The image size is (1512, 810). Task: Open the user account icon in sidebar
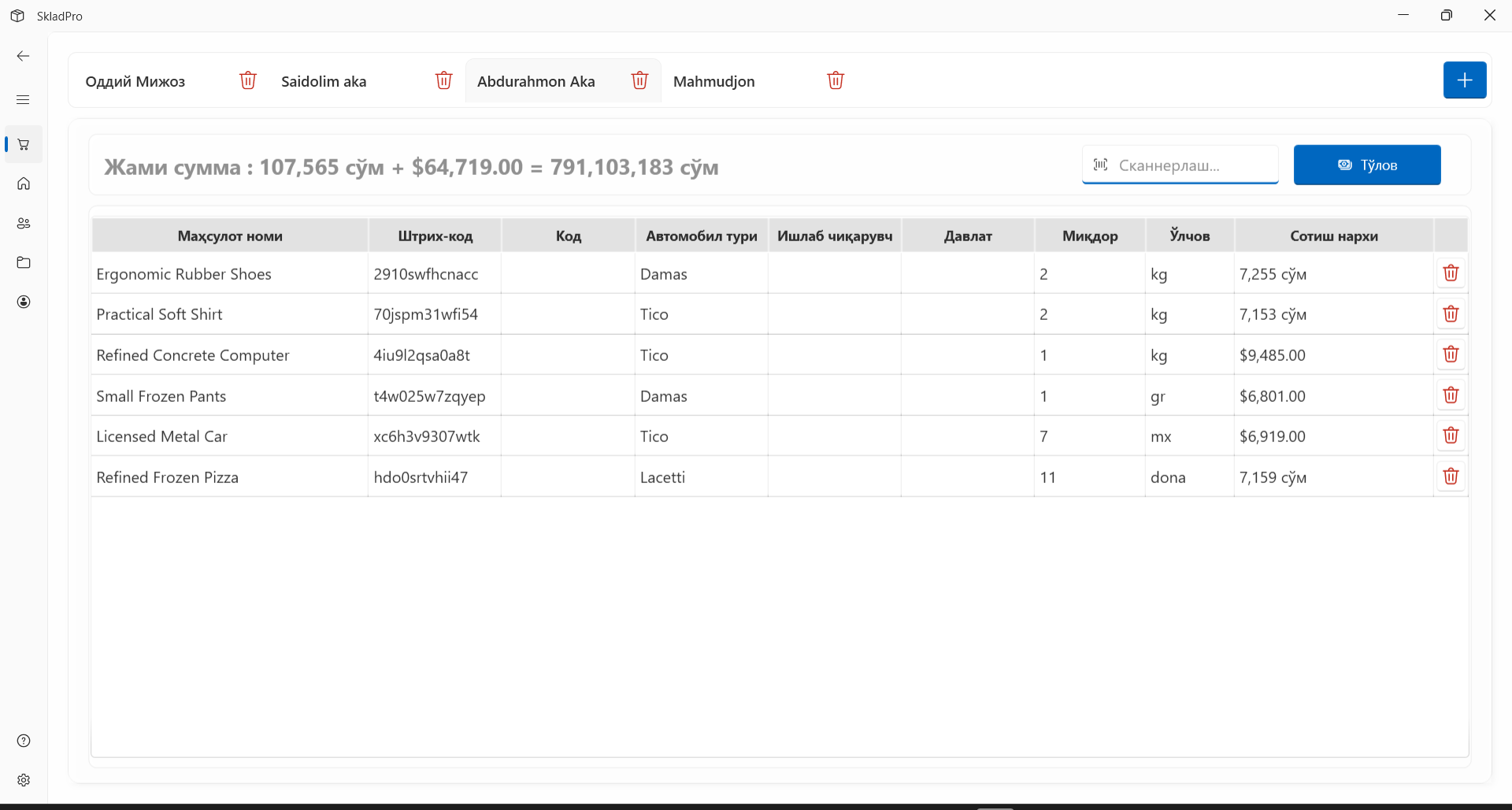[24, 302]
